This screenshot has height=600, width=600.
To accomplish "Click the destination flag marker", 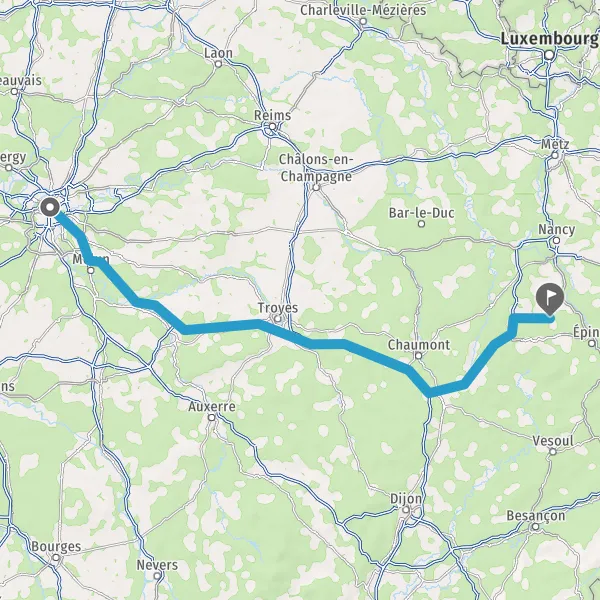I will (550, 300).
